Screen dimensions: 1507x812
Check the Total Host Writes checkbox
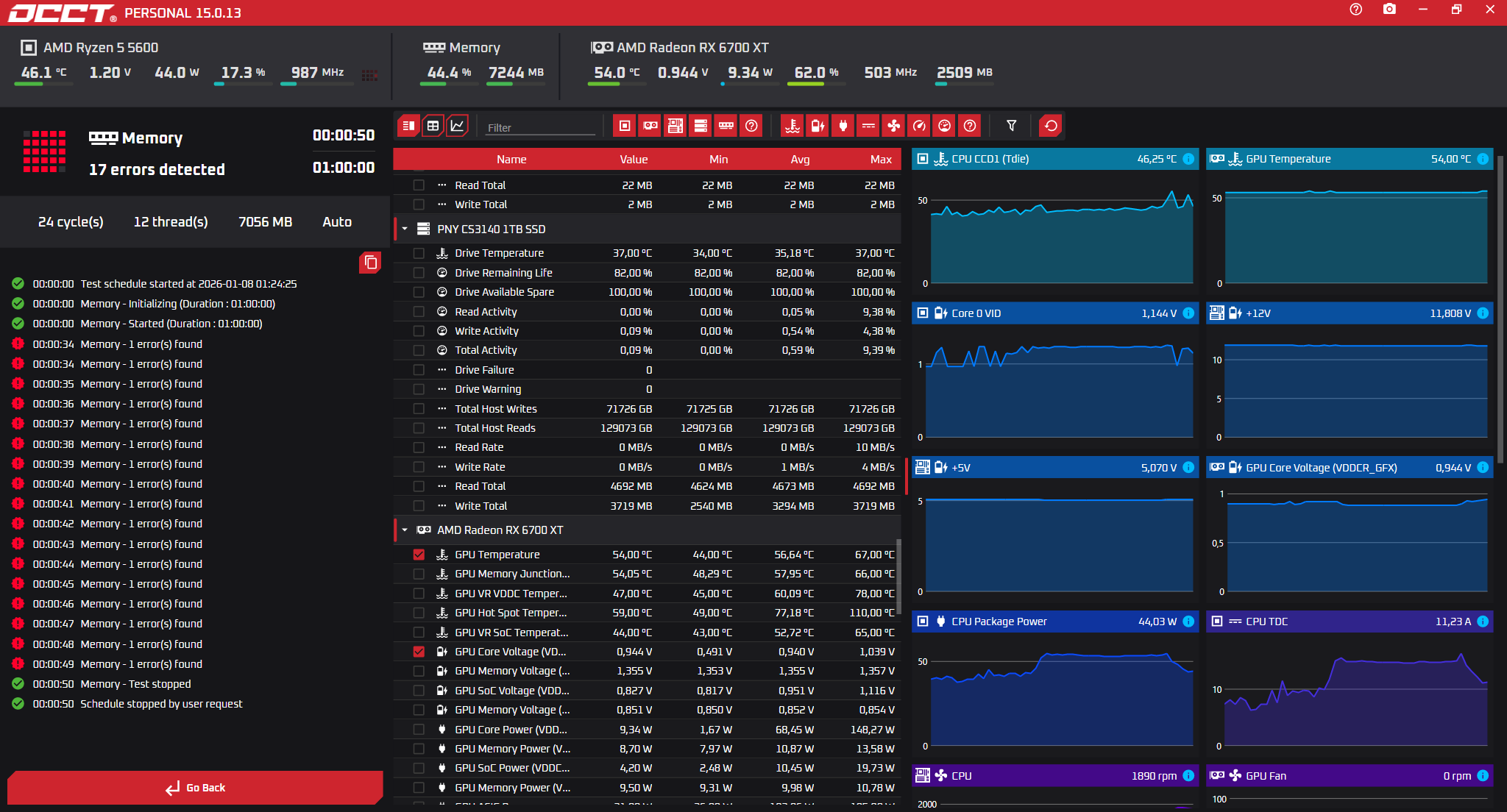click(419, 409)
